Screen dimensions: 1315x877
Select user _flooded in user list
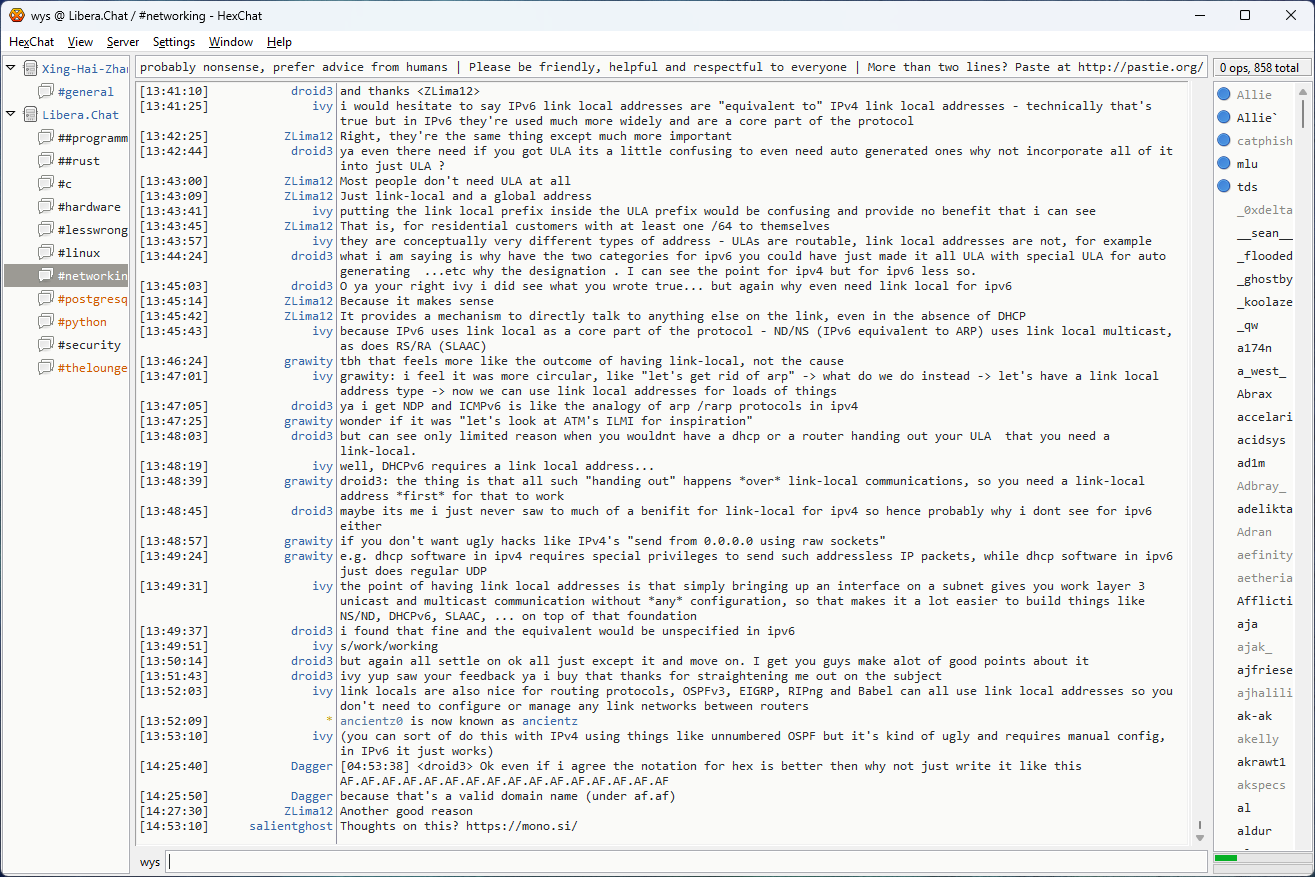tap(1264, 256)
